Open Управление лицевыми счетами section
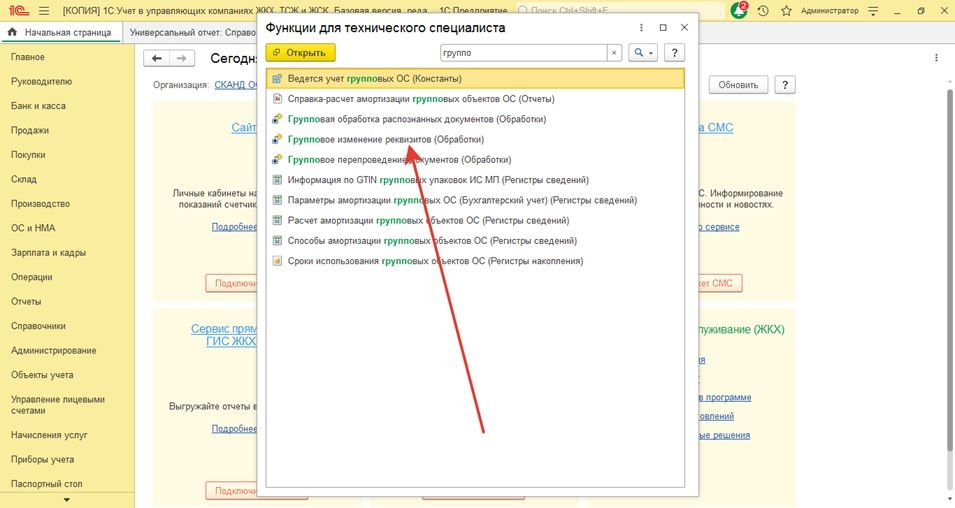The image size is (955, 508). point(58,404)
